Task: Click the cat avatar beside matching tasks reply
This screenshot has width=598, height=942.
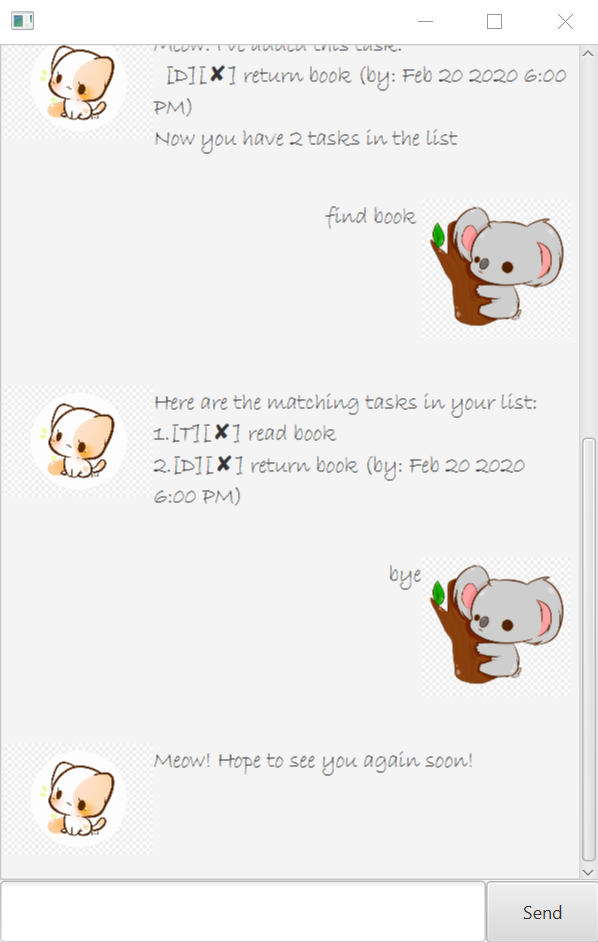Action: (x=78, y=441)
